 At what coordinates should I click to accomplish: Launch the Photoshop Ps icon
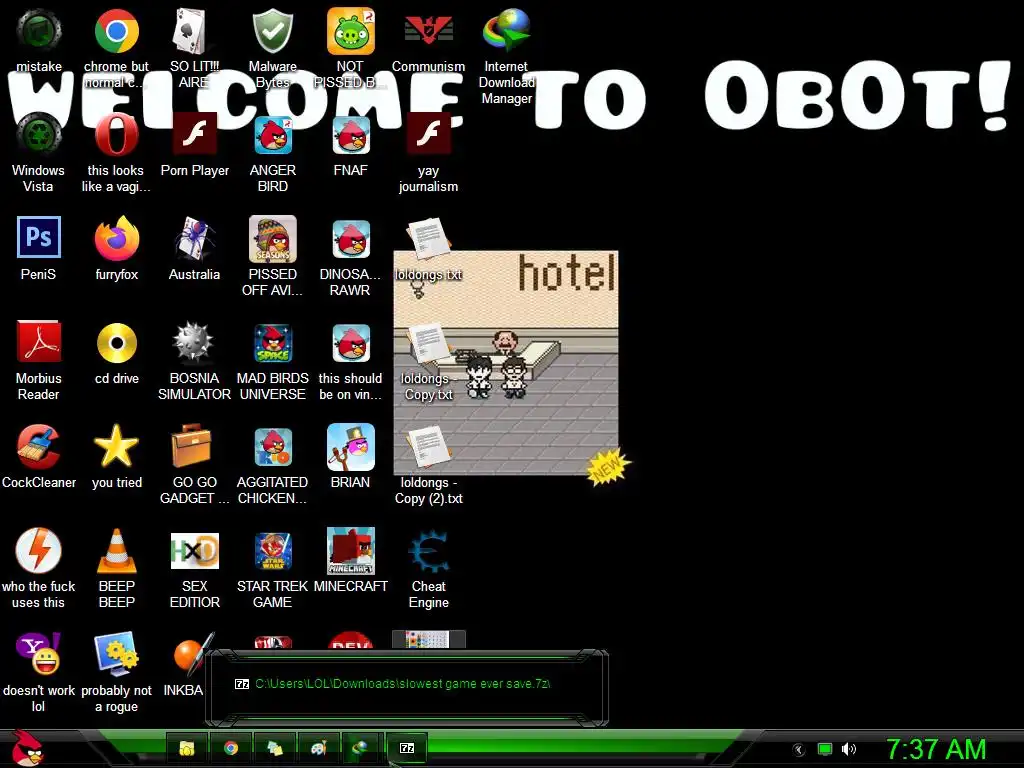click(39, 237)
